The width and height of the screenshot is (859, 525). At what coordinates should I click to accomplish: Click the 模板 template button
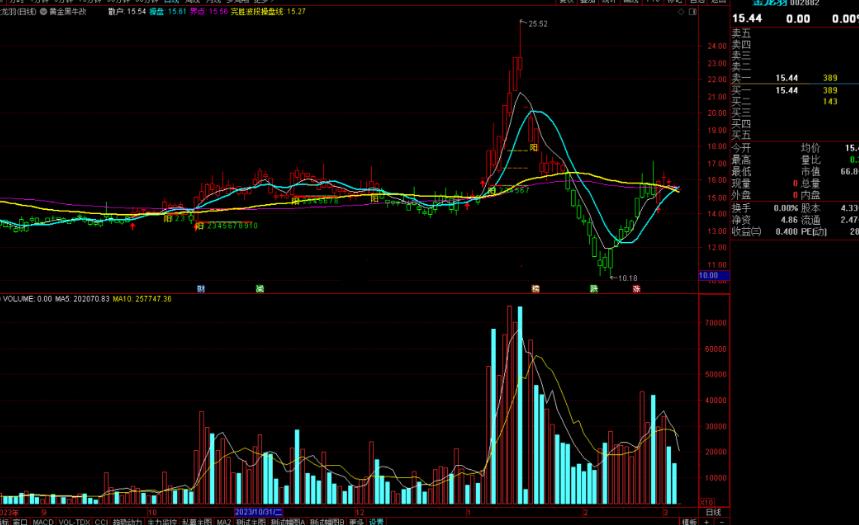(x=689, y=522)
